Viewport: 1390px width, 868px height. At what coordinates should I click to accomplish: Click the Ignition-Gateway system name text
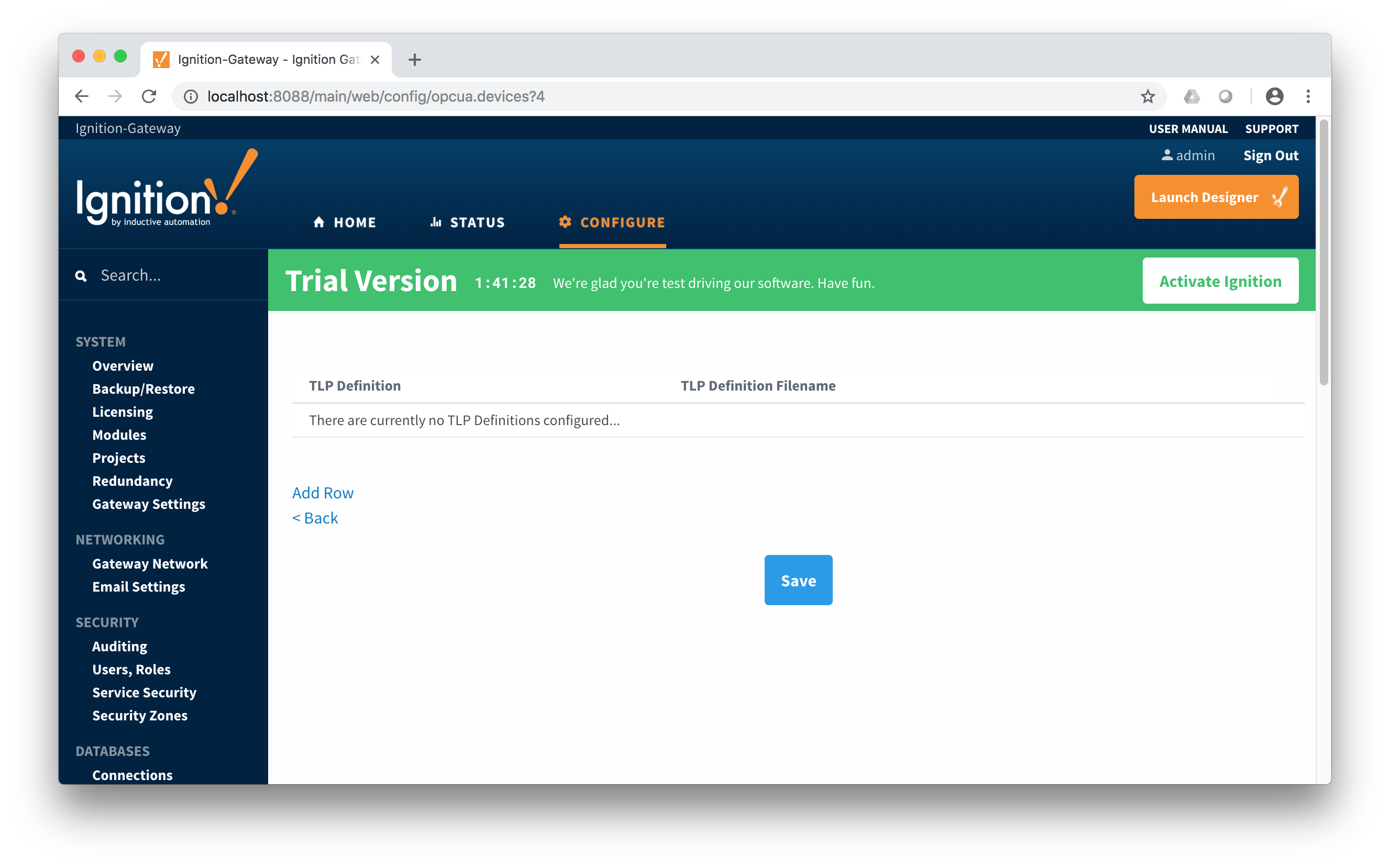click(x=128, y=128)
